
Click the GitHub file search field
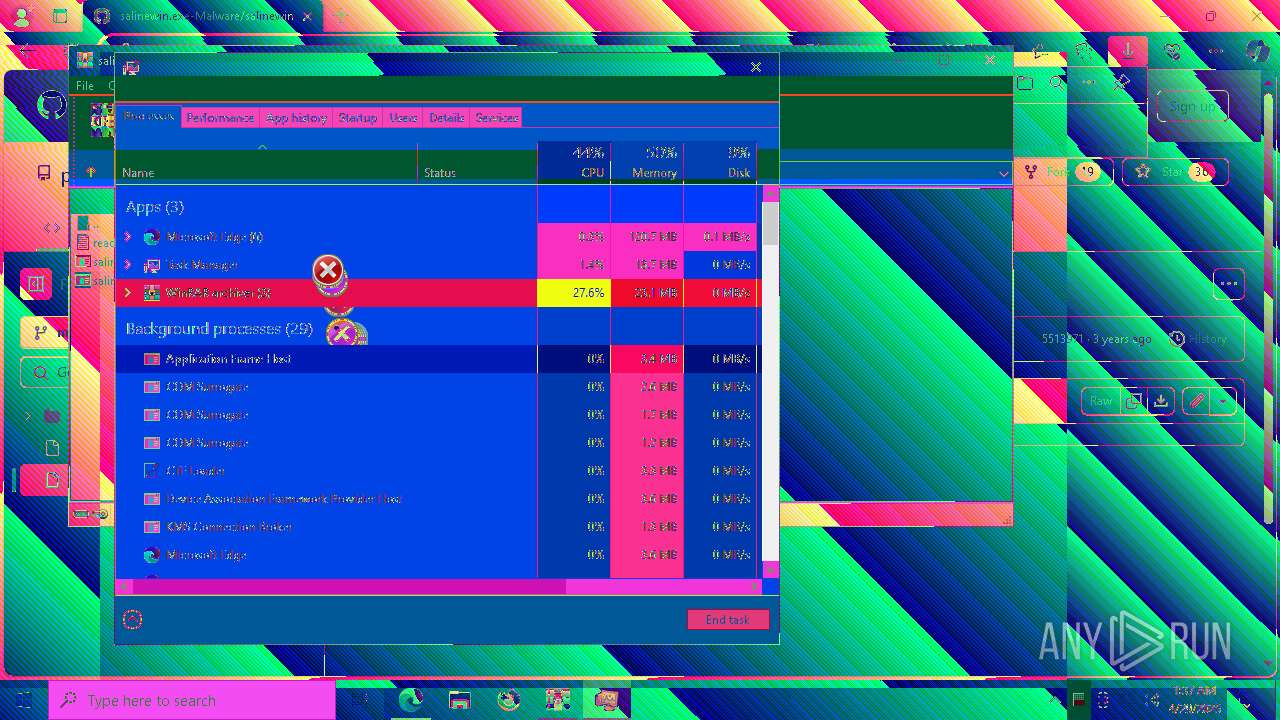(45, 373)
